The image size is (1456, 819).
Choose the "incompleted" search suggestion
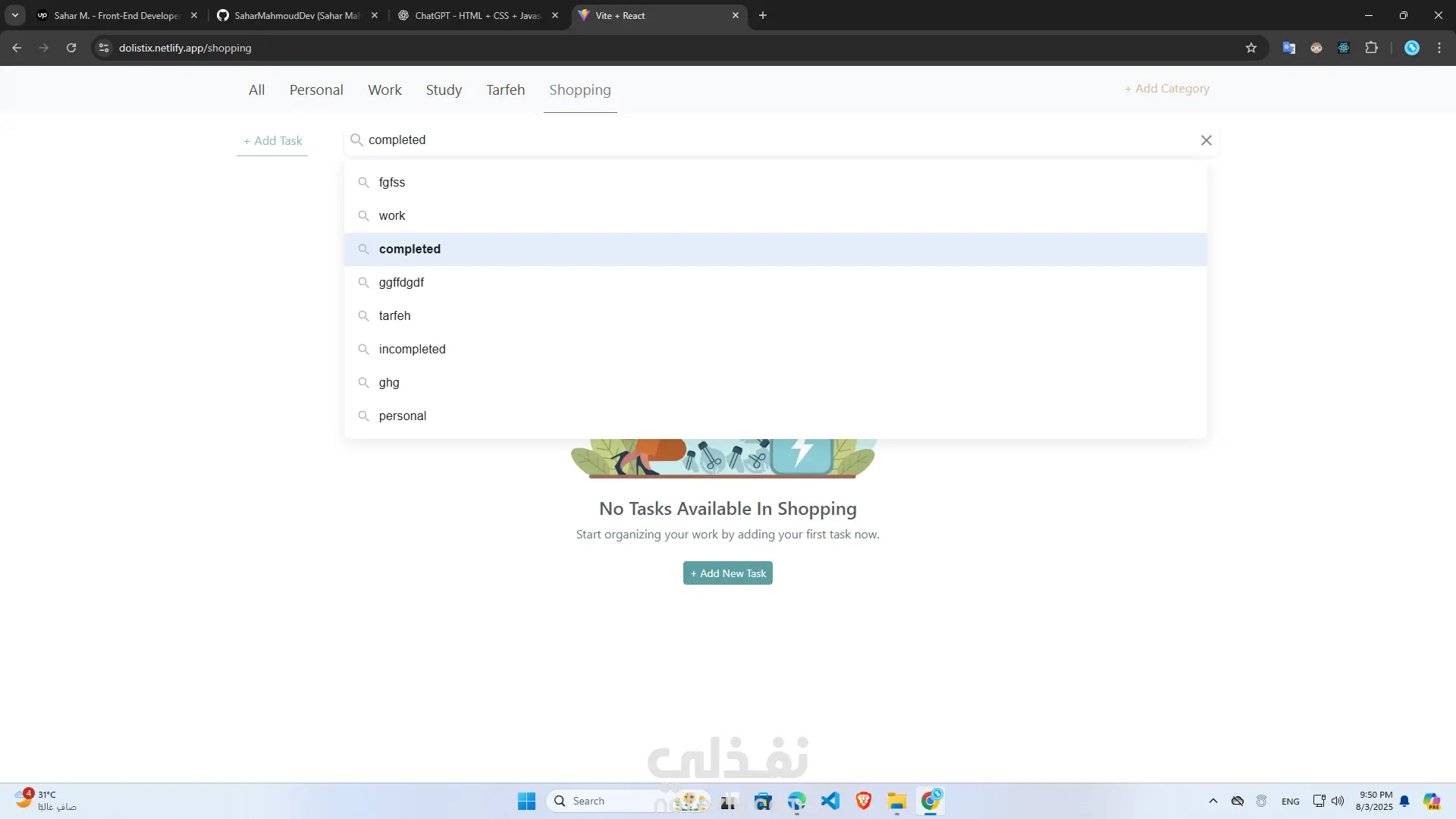click(412, 349)
